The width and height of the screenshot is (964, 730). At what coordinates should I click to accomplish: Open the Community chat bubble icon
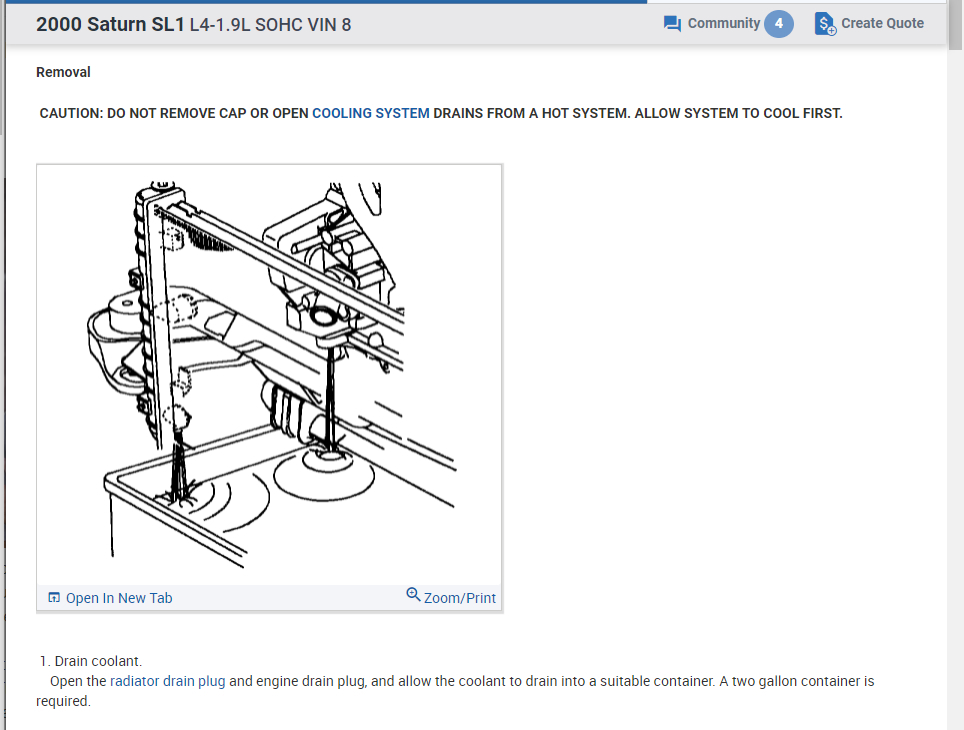(672, 24)
